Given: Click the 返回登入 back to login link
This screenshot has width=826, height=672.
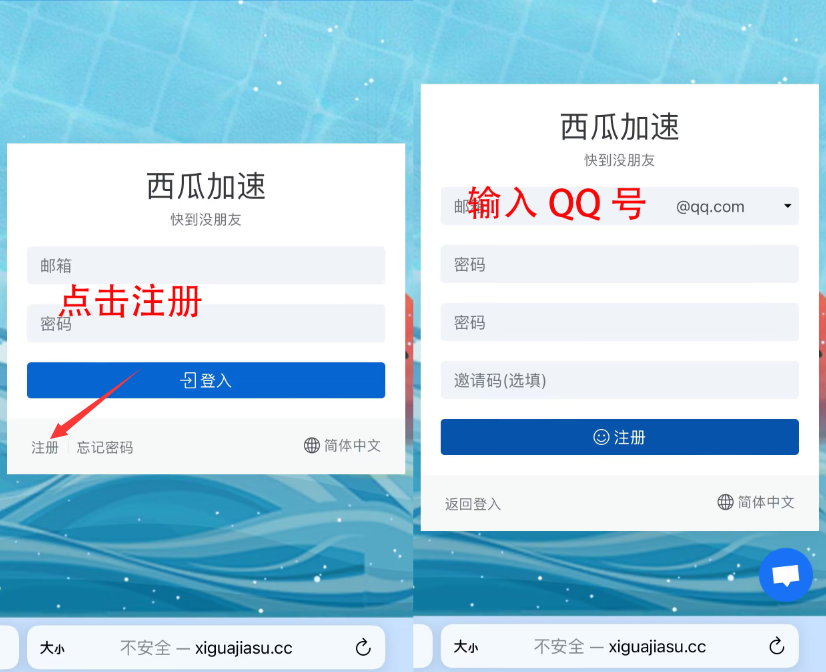Looking at the screenshot, I should 473,504.
